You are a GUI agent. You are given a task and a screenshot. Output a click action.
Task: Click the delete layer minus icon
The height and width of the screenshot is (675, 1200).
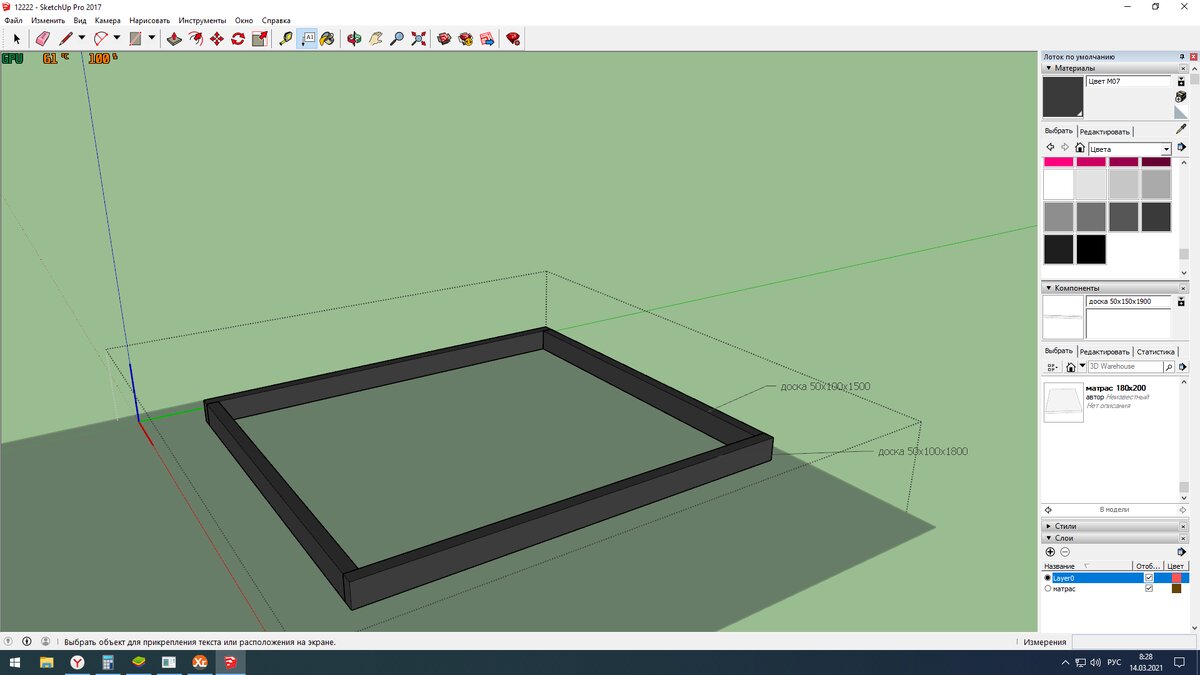(x=1065, y=552)
